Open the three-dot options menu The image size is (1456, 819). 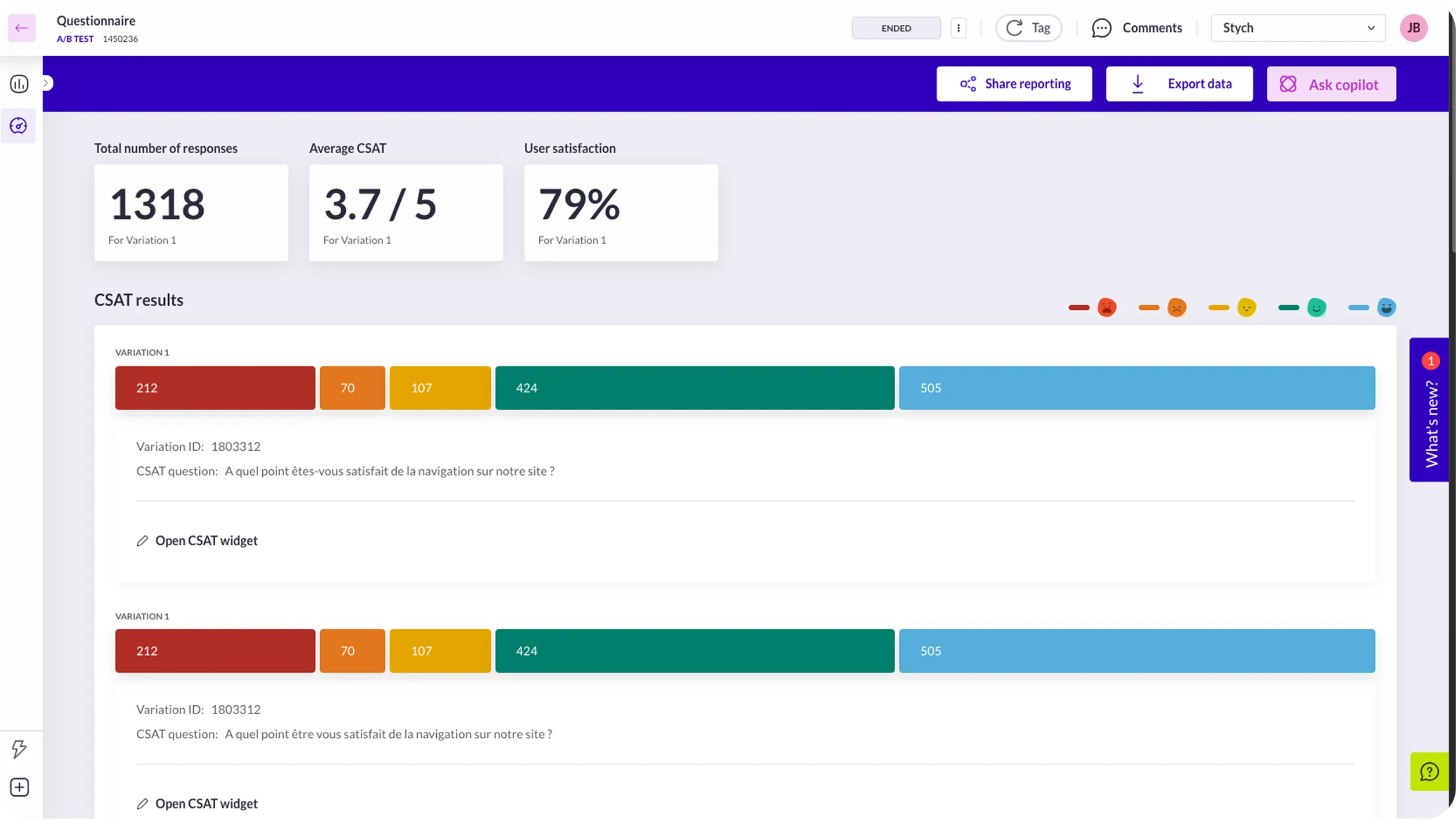pyautogui.click(x=958, y=28)
